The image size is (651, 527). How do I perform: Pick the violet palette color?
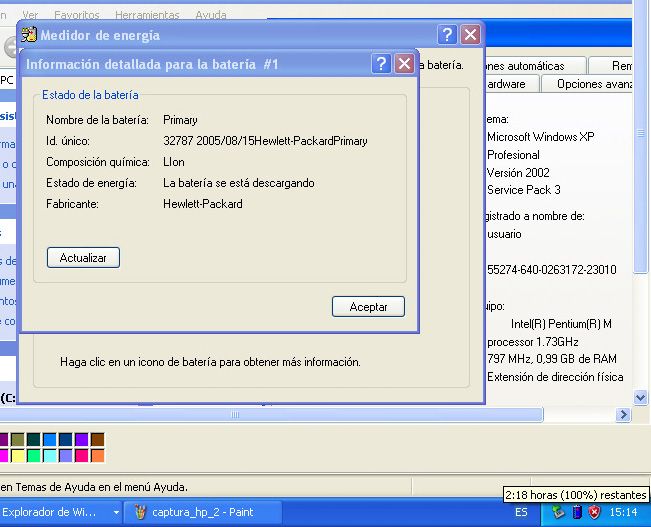point(82,439)
